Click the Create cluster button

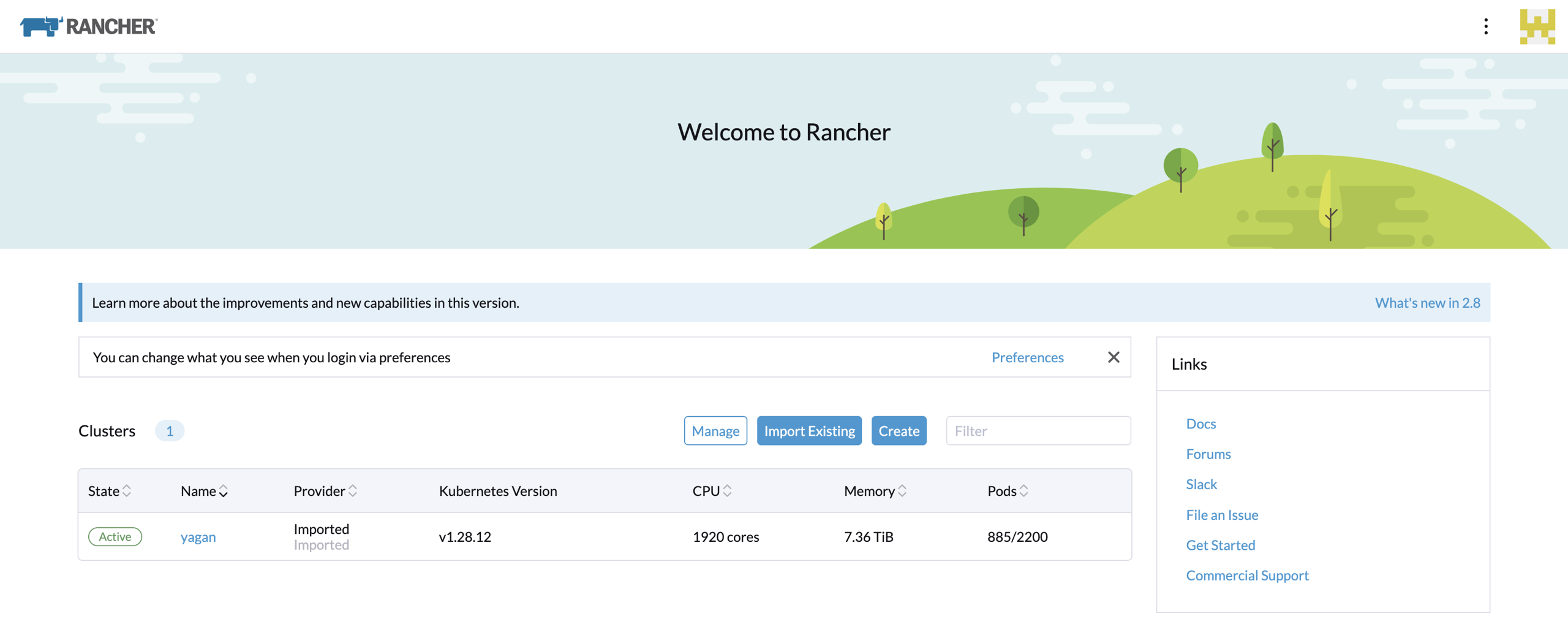point(899,430)
